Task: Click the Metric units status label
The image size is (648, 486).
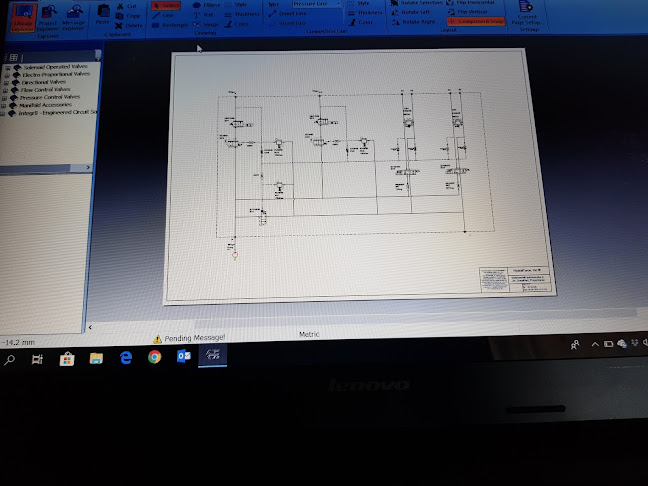Action: (x=309, y=334)
